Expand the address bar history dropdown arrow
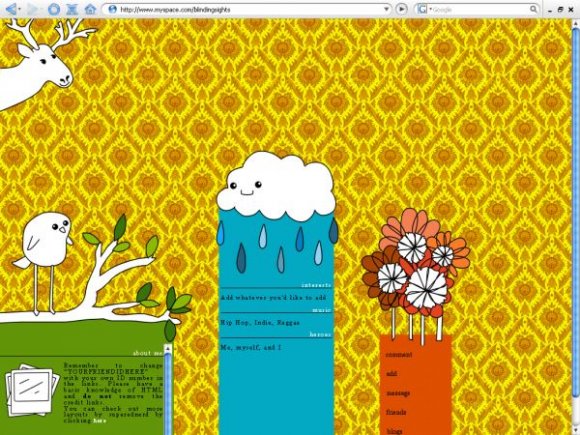This screenshot has width=580, height=435. coord(386,9)
